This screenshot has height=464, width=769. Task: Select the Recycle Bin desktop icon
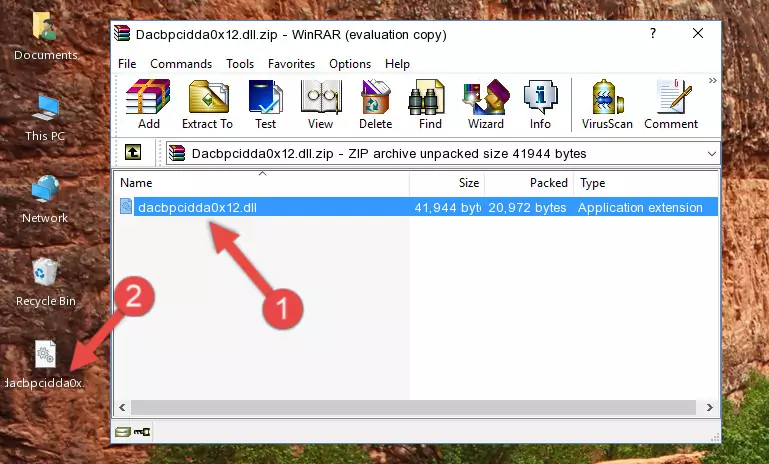(x=46, y=283)
